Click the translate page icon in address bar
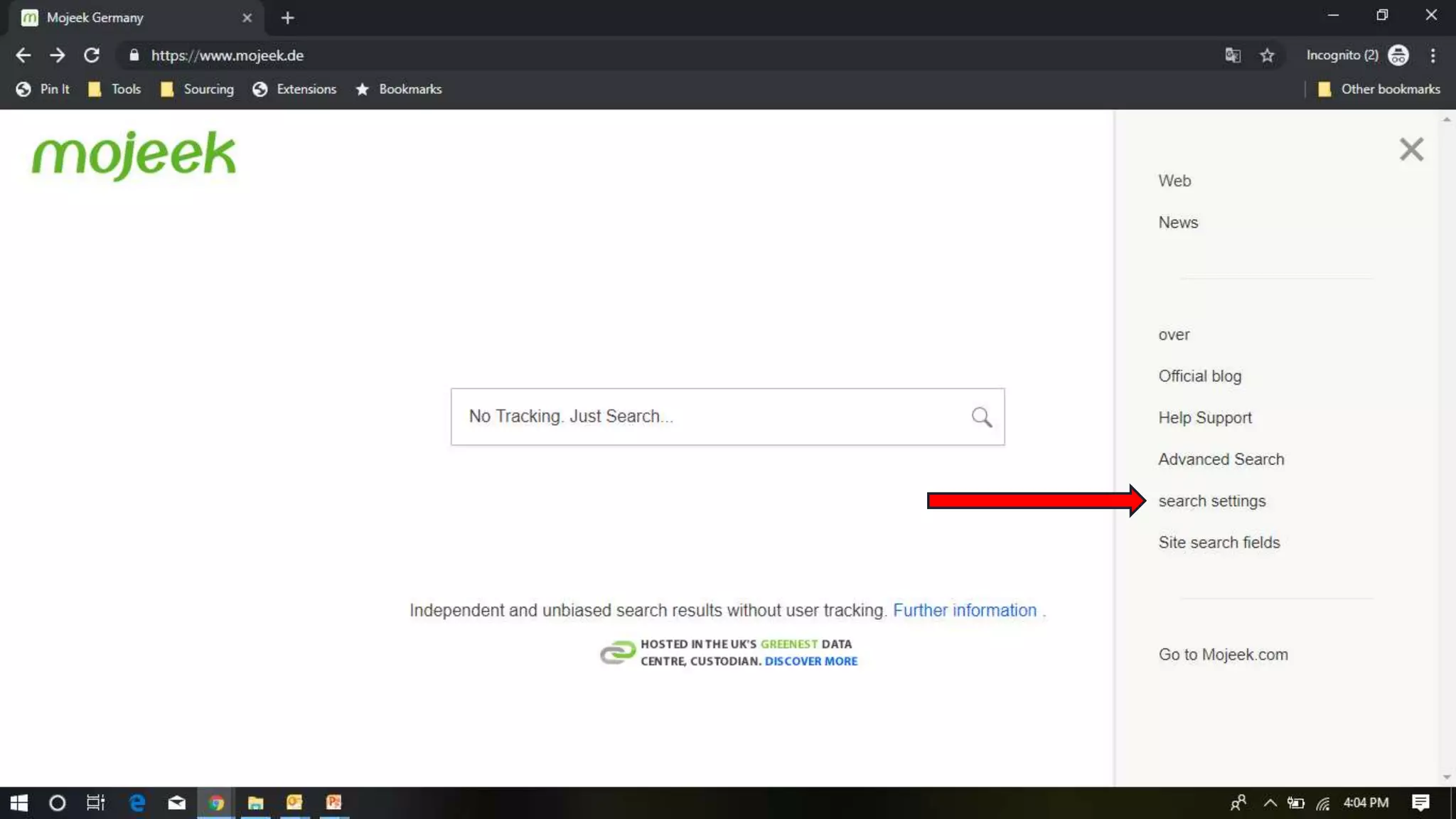 coord(1233,55)
